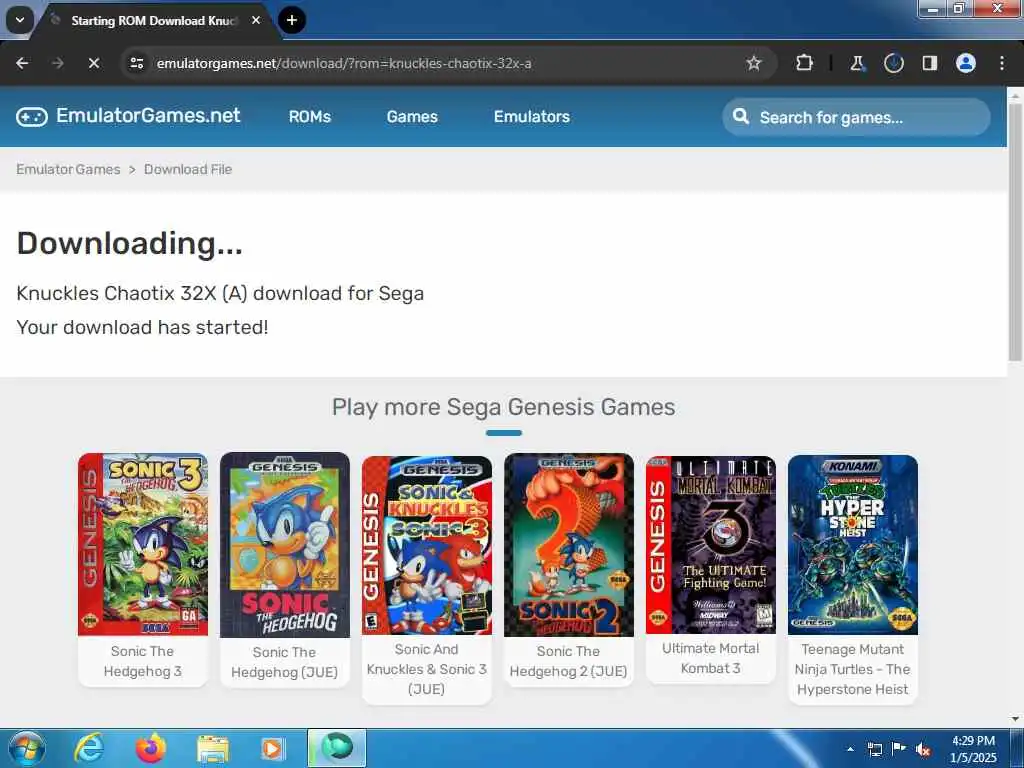This screenshot has width=1024, height=768.
Task: Open Hyperstone Heist turtles cover
Action: [x=853, y=545]
